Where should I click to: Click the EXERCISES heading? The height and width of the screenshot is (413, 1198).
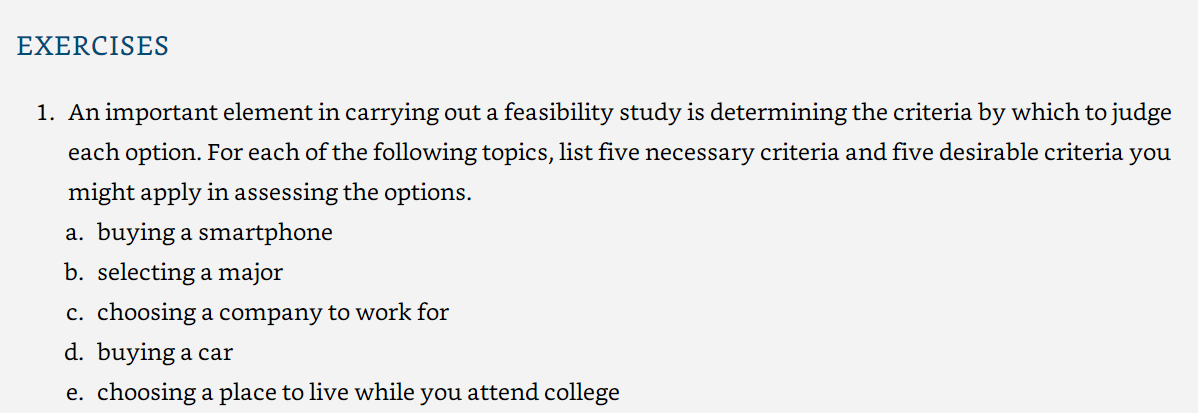(92, 47)
